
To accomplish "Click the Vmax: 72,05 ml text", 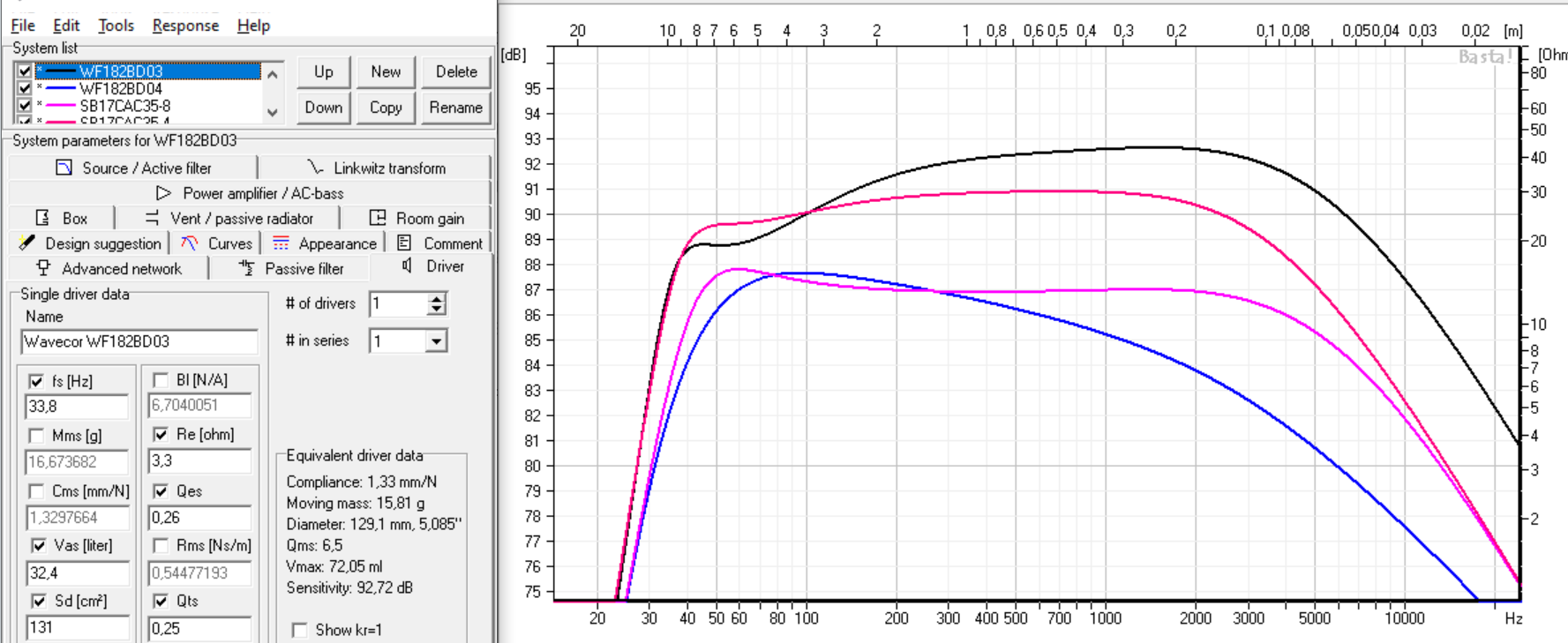I will coord(334,566).
